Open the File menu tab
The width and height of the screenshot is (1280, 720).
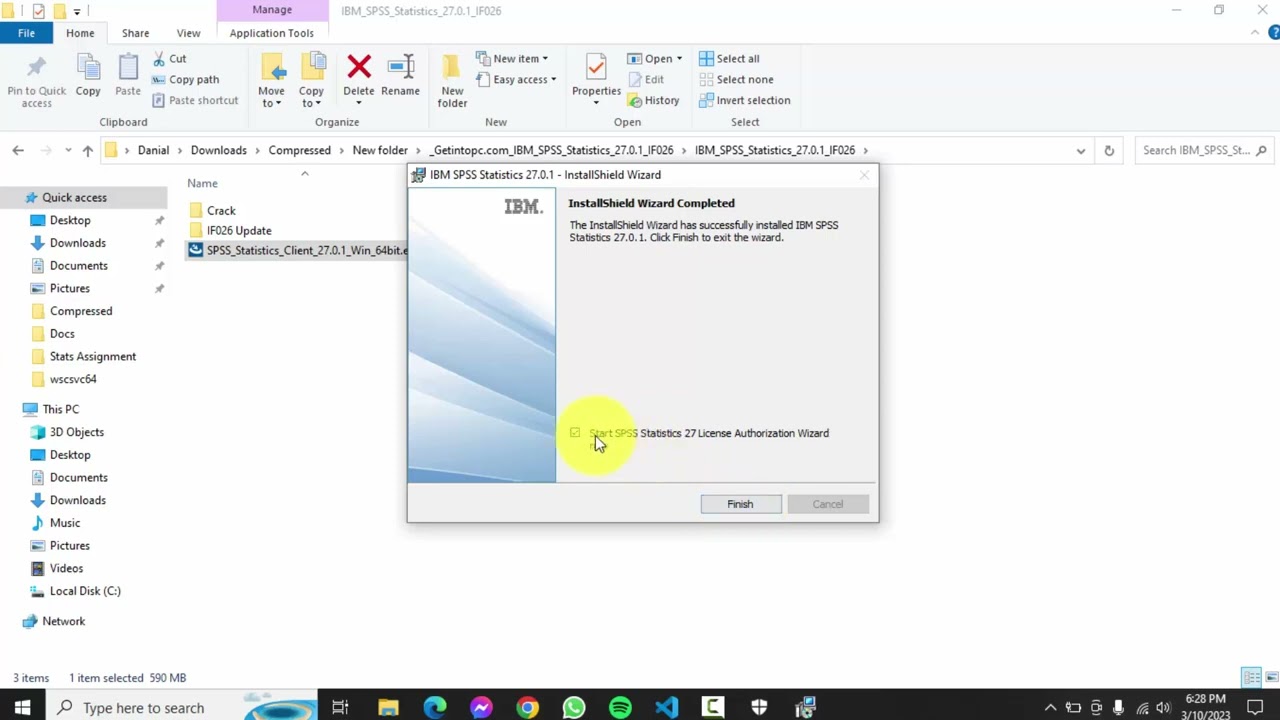26,33
